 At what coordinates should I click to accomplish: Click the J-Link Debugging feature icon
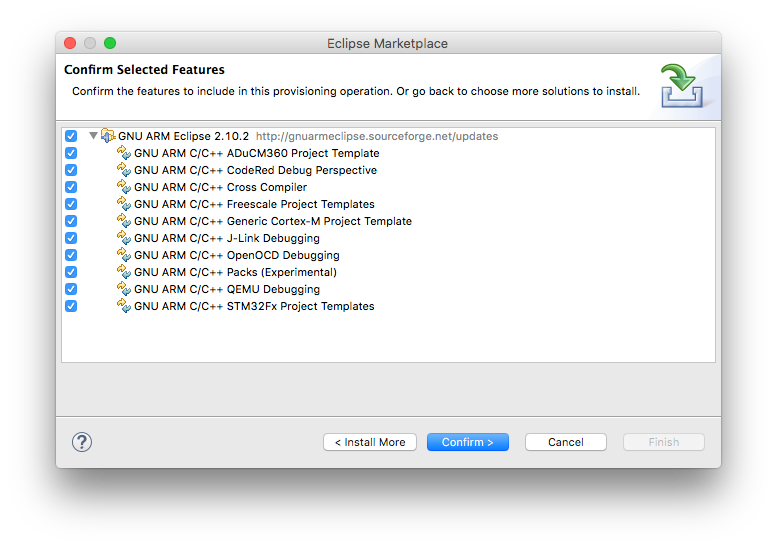coord(124,238)
